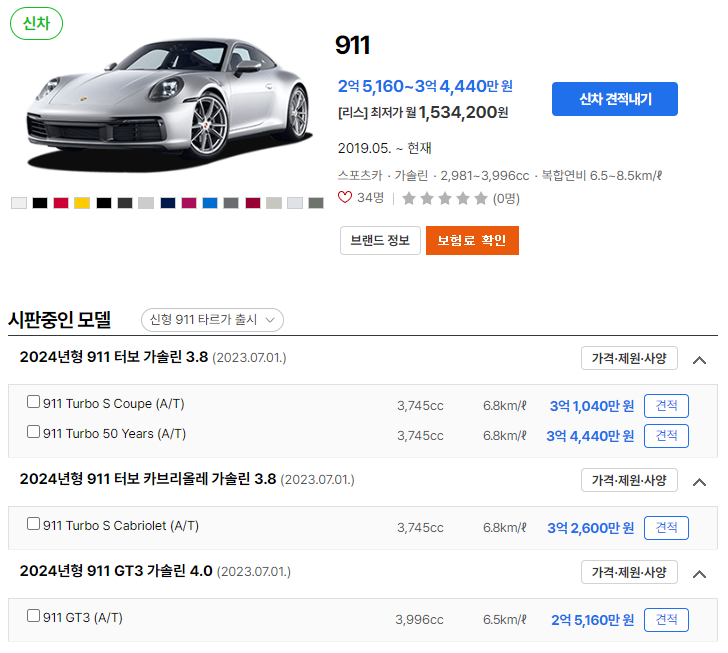728x653 pixels.
Task: Click the (0명) review count
Action: pyautogui.click(x=506, y=199)
